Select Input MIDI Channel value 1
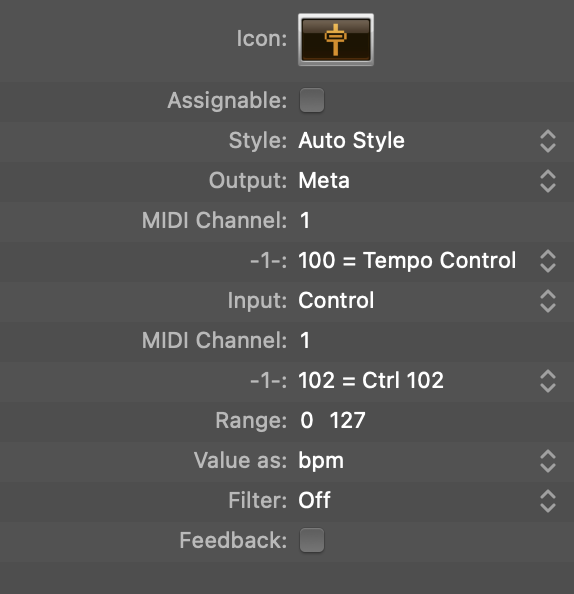 click(x=305, y=340)
